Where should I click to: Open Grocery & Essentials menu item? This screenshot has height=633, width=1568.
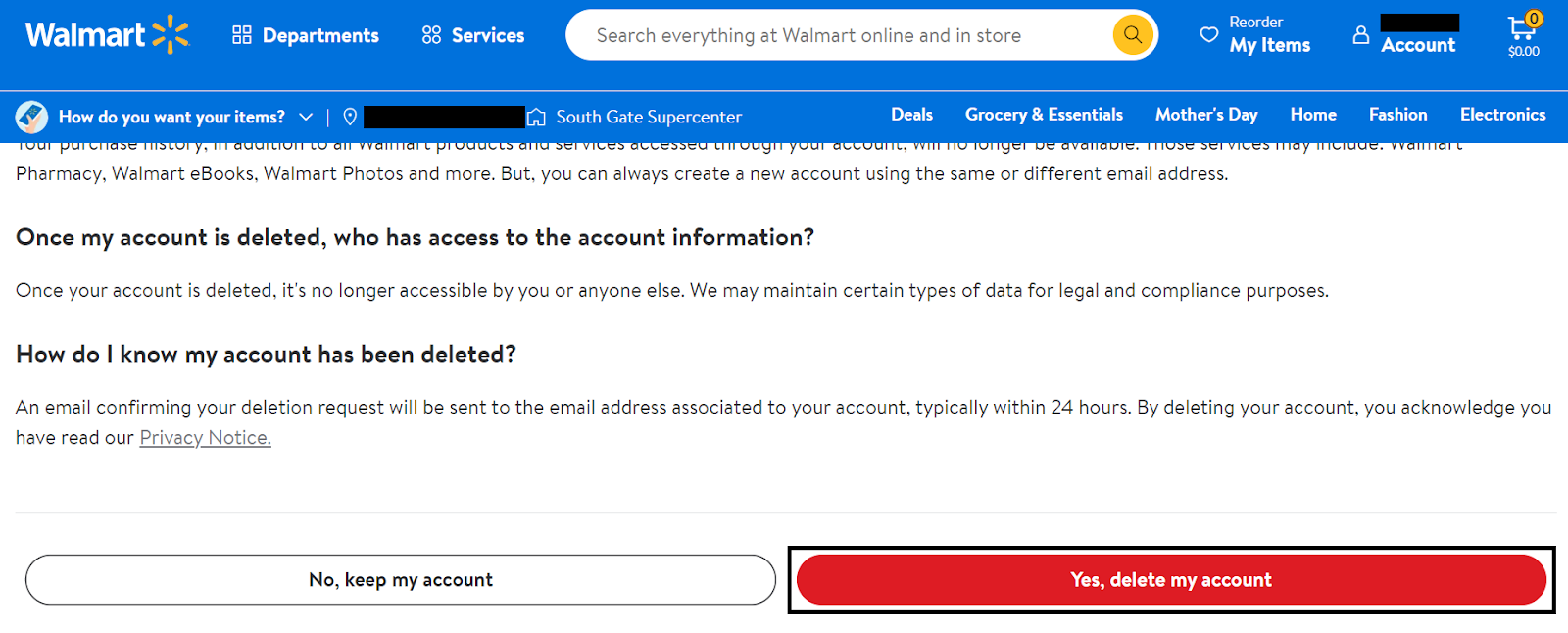tap(1044, 115)
